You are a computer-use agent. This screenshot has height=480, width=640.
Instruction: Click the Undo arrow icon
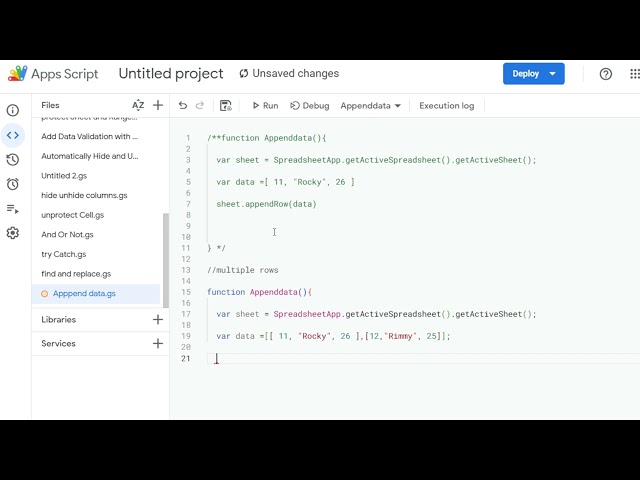click(x=183, y=106)
